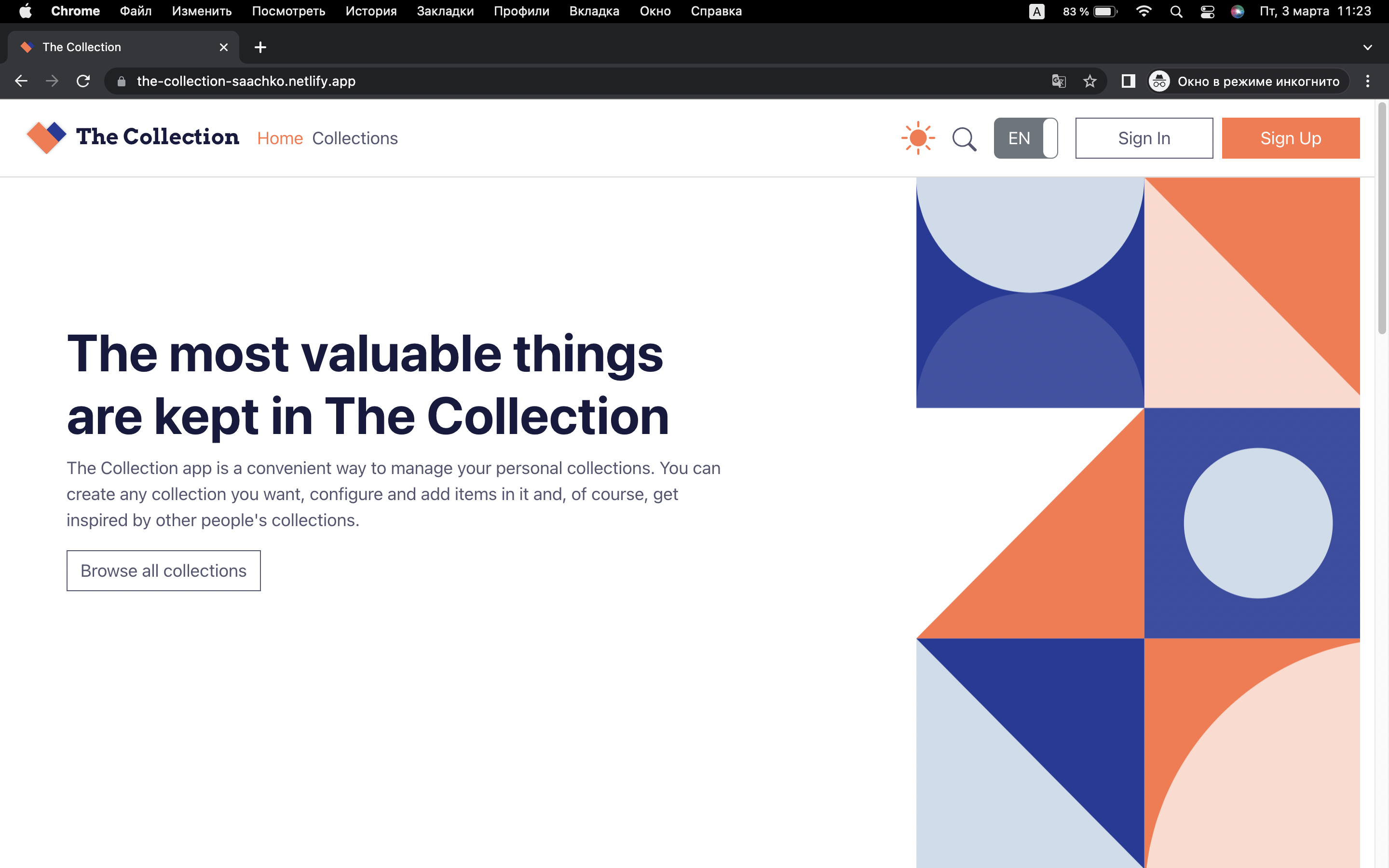Click the address bar

point(402,81)
